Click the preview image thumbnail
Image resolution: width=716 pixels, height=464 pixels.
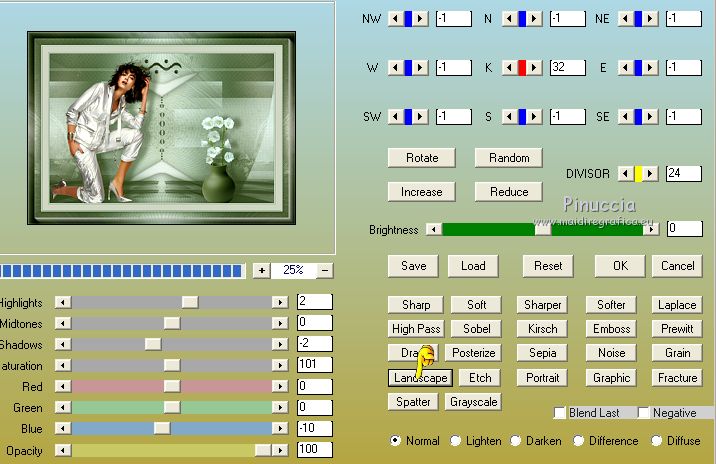162,128
